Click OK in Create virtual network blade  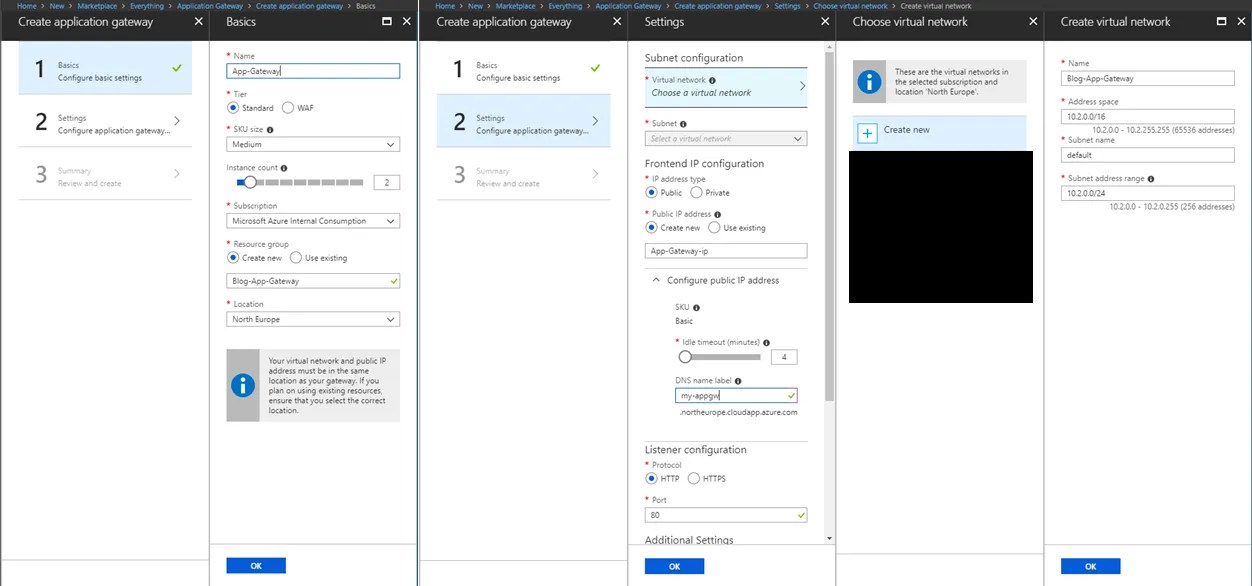1091,566
